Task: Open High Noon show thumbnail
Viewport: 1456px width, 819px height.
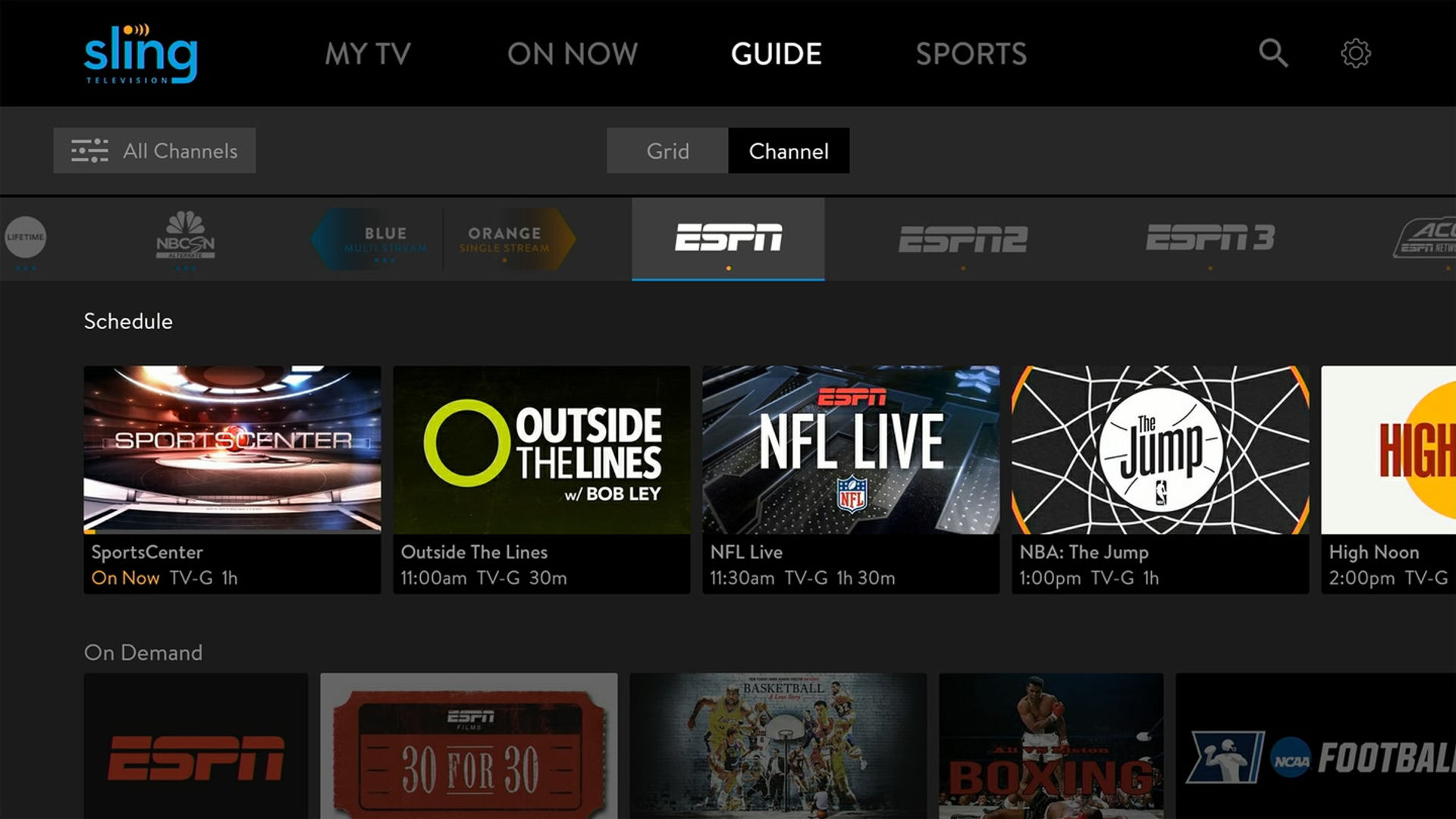Action: [1389, 450]
